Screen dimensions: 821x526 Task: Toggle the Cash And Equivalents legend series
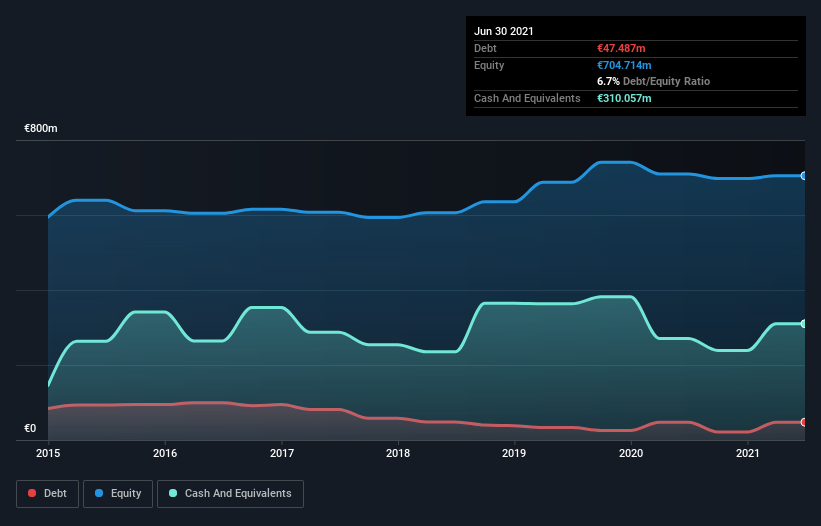click(230, 494)
